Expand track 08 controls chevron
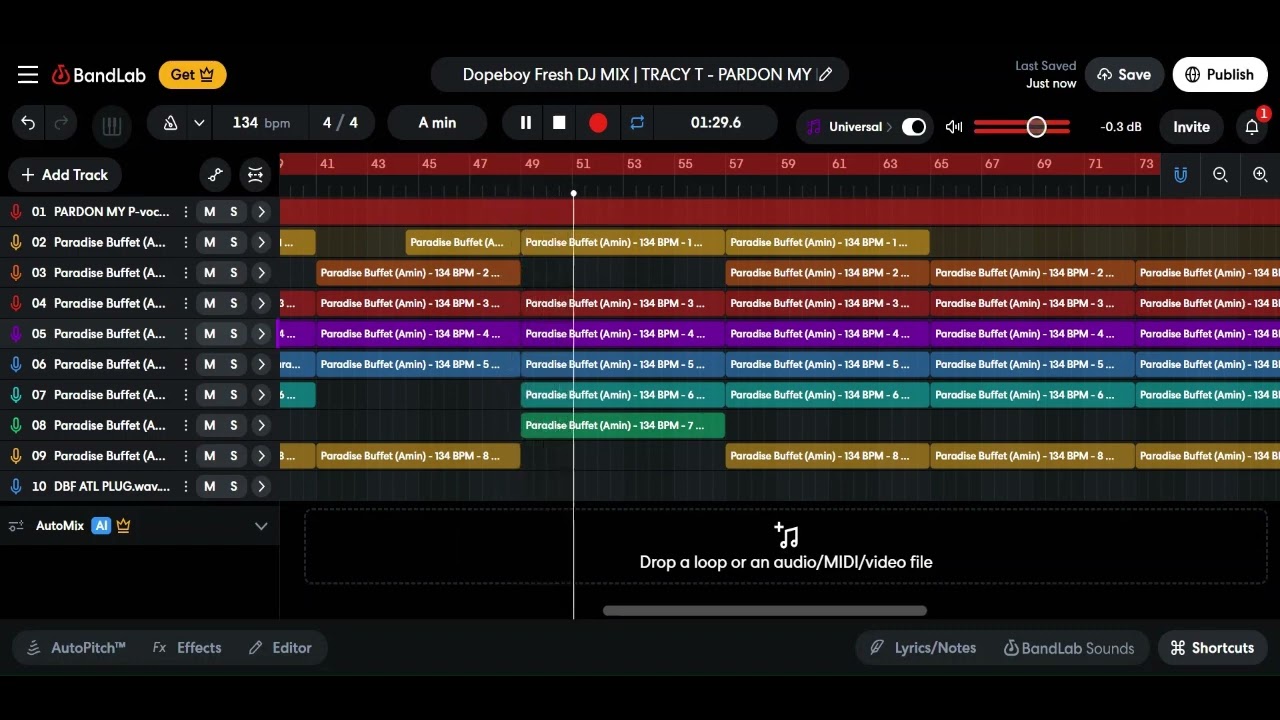 261,425
